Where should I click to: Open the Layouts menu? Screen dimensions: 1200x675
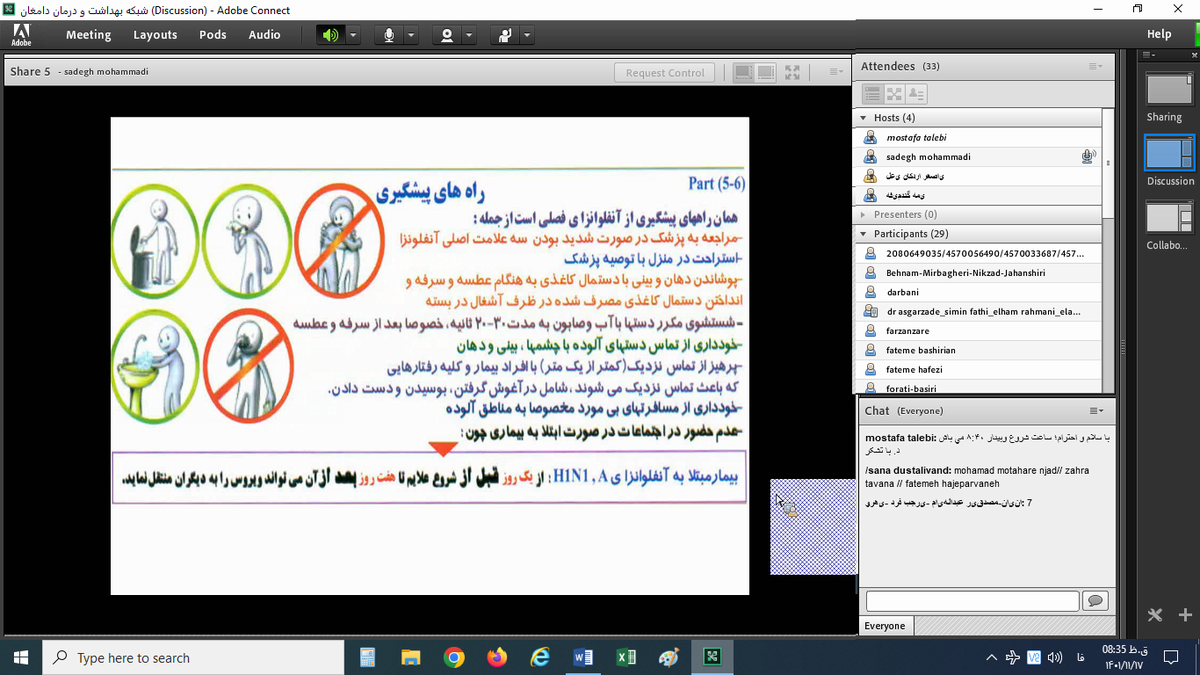[x=155, y=35]
